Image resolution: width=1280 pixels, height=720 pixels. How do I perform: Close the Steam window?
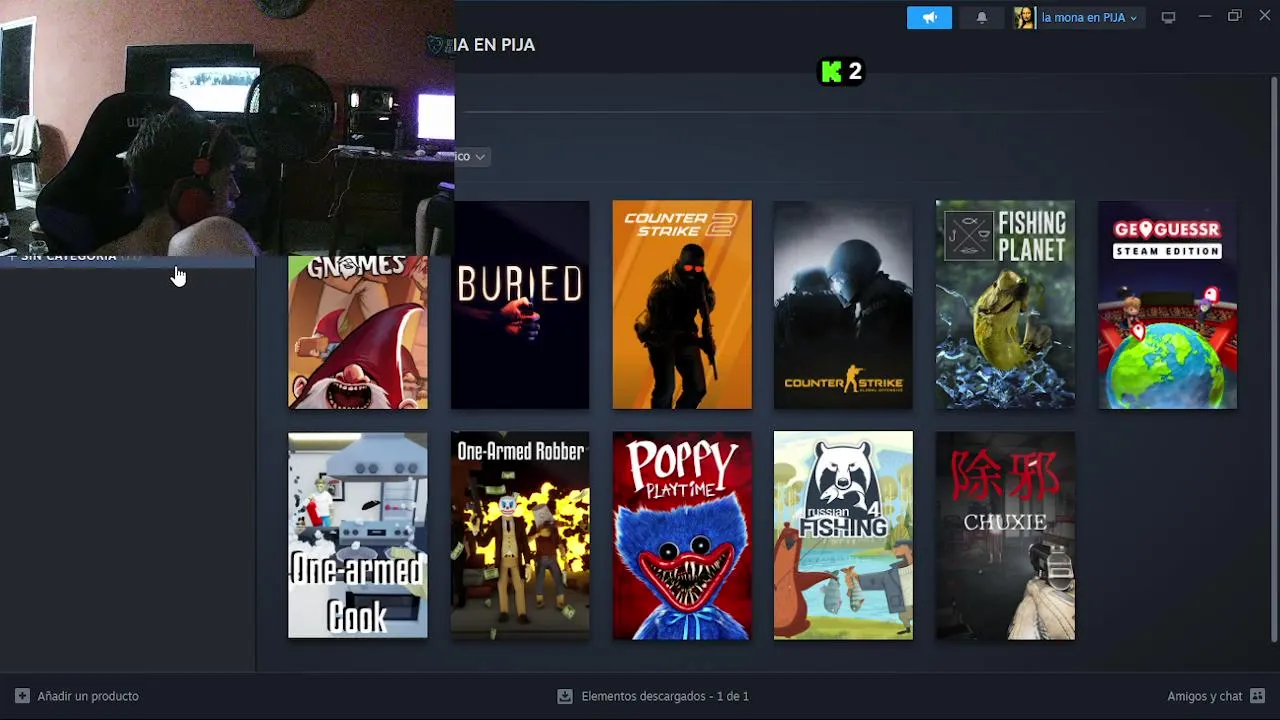coord(1264,16)
